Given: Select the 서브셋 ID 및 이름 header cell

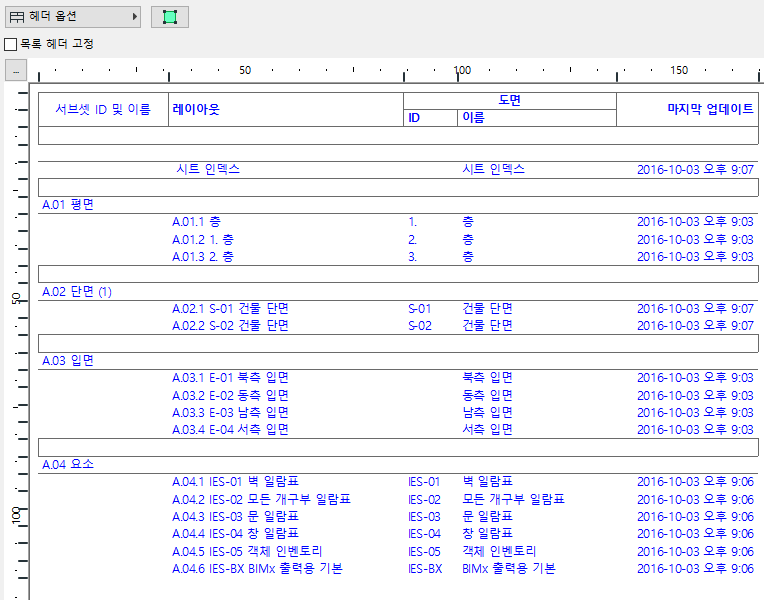Looking at the screenshot, I should (x=103, y=110).
